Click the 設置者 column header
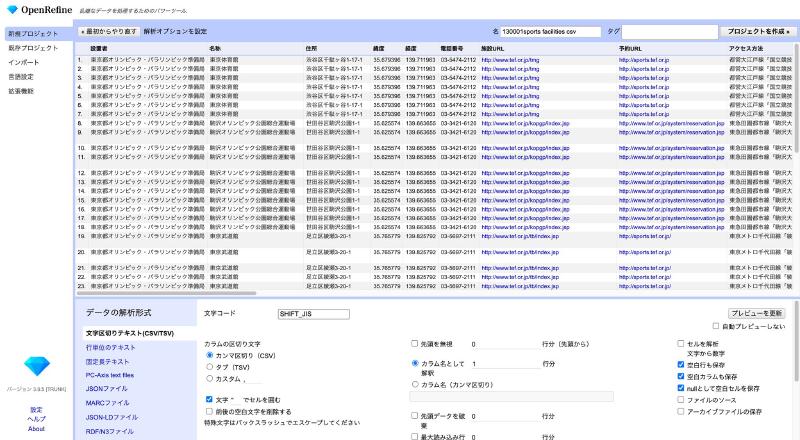This screenshot has width=800, height=440. [99, 48]
